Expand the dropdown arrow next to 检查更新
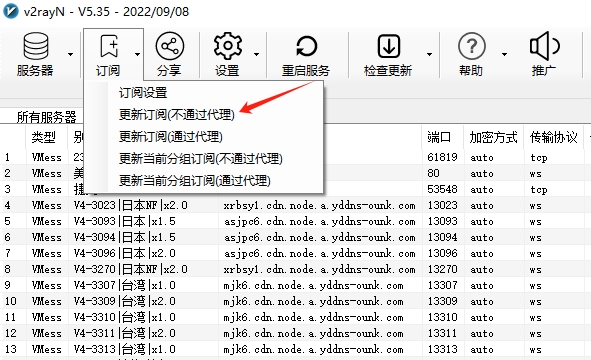Screen dimensions: 591x360 (429, 55)
